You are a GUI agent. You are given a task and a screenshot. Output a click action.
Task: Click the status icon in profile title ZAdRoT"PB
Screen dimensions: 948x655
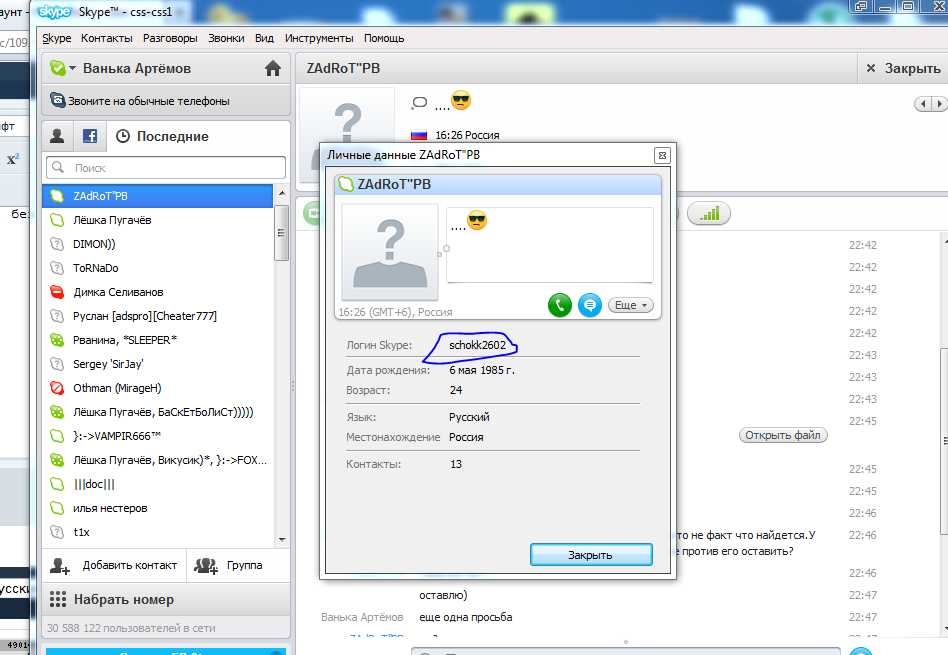point(346,184)
